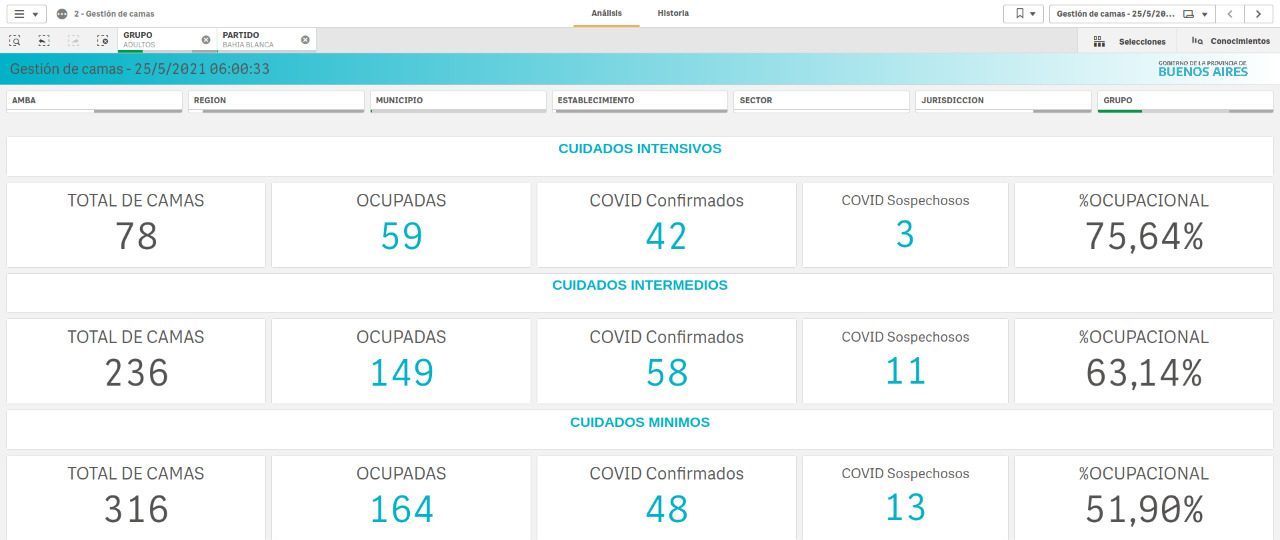Open the Selecciones tool
The image size is (1280, 540).
pos(1130,42)
